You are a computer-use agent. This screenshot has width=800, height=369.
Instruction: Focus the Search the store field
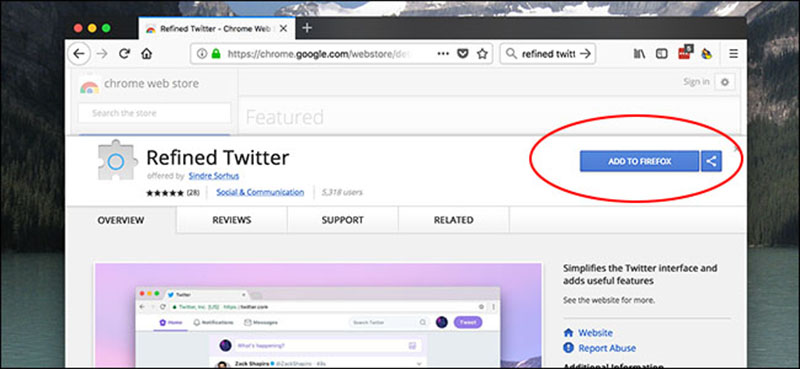point(155,113)
